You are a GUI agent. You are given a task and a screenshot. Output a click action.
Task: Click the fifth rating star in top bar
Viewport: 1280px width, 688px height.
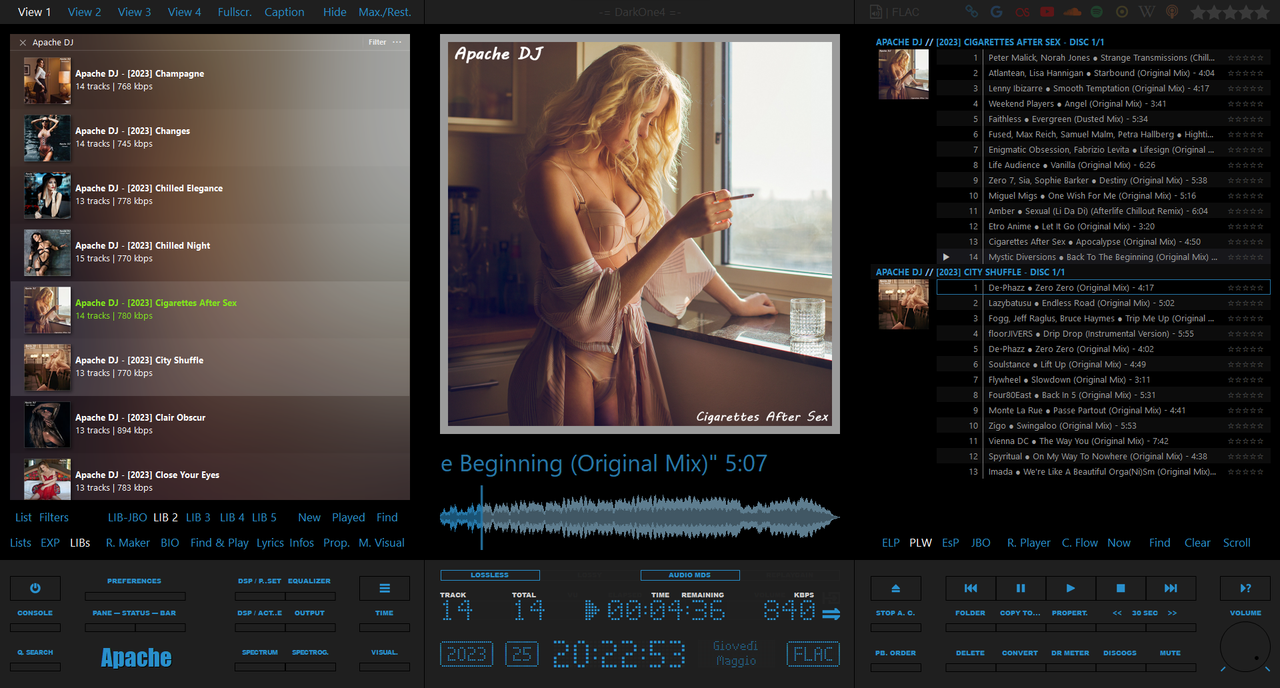pyautogui.click(x=1261, y=12)
